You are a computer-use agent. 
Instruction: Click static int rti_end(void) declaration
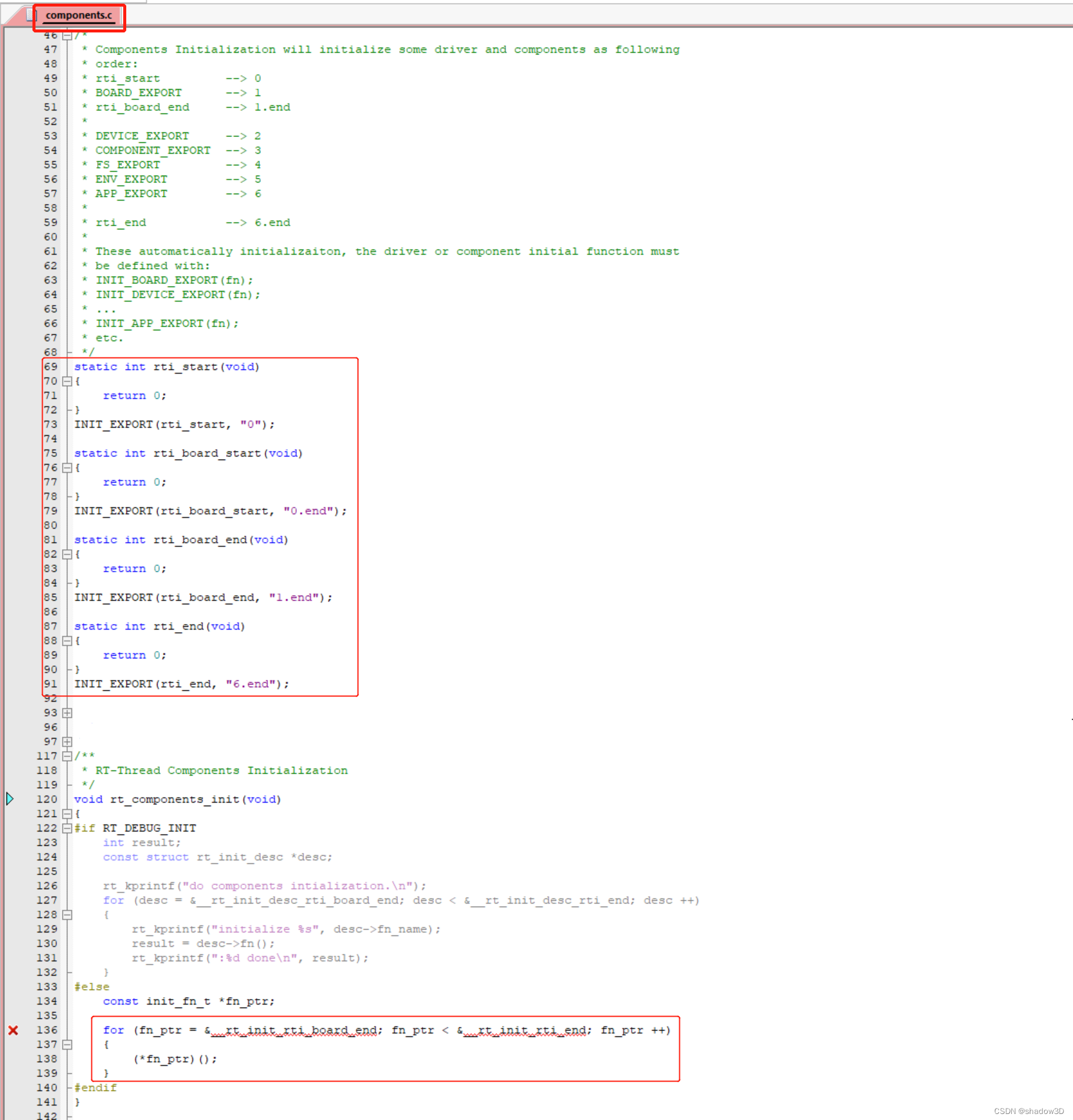point(159,627)
